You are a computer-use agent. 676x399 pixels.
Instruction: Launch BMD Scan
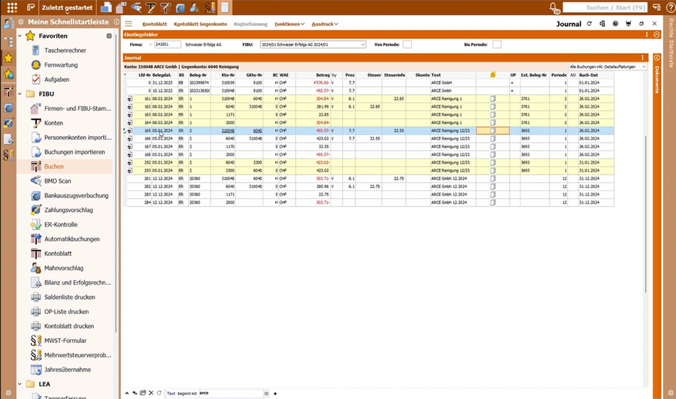point(57,181)
